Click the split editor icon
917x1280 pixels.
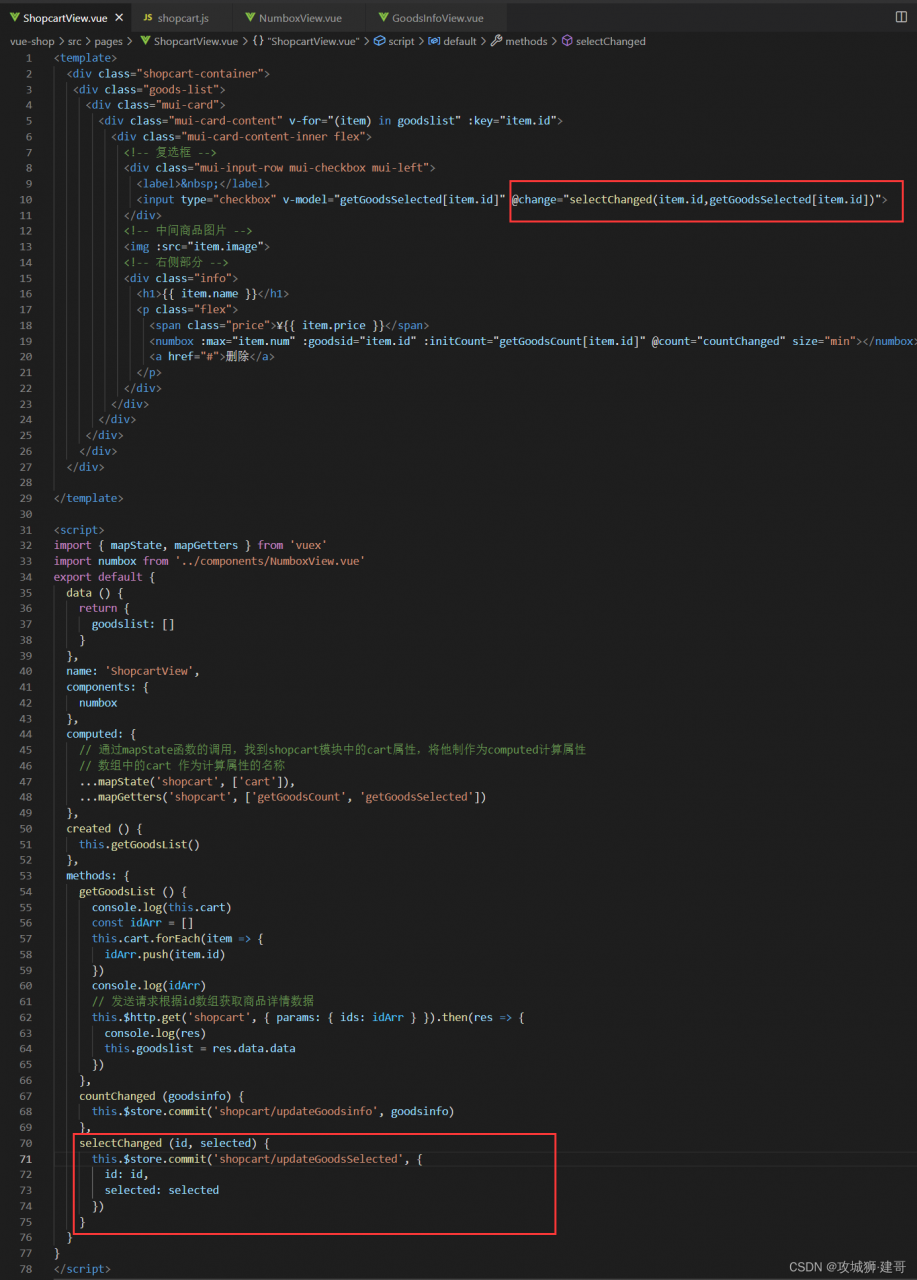901,17
